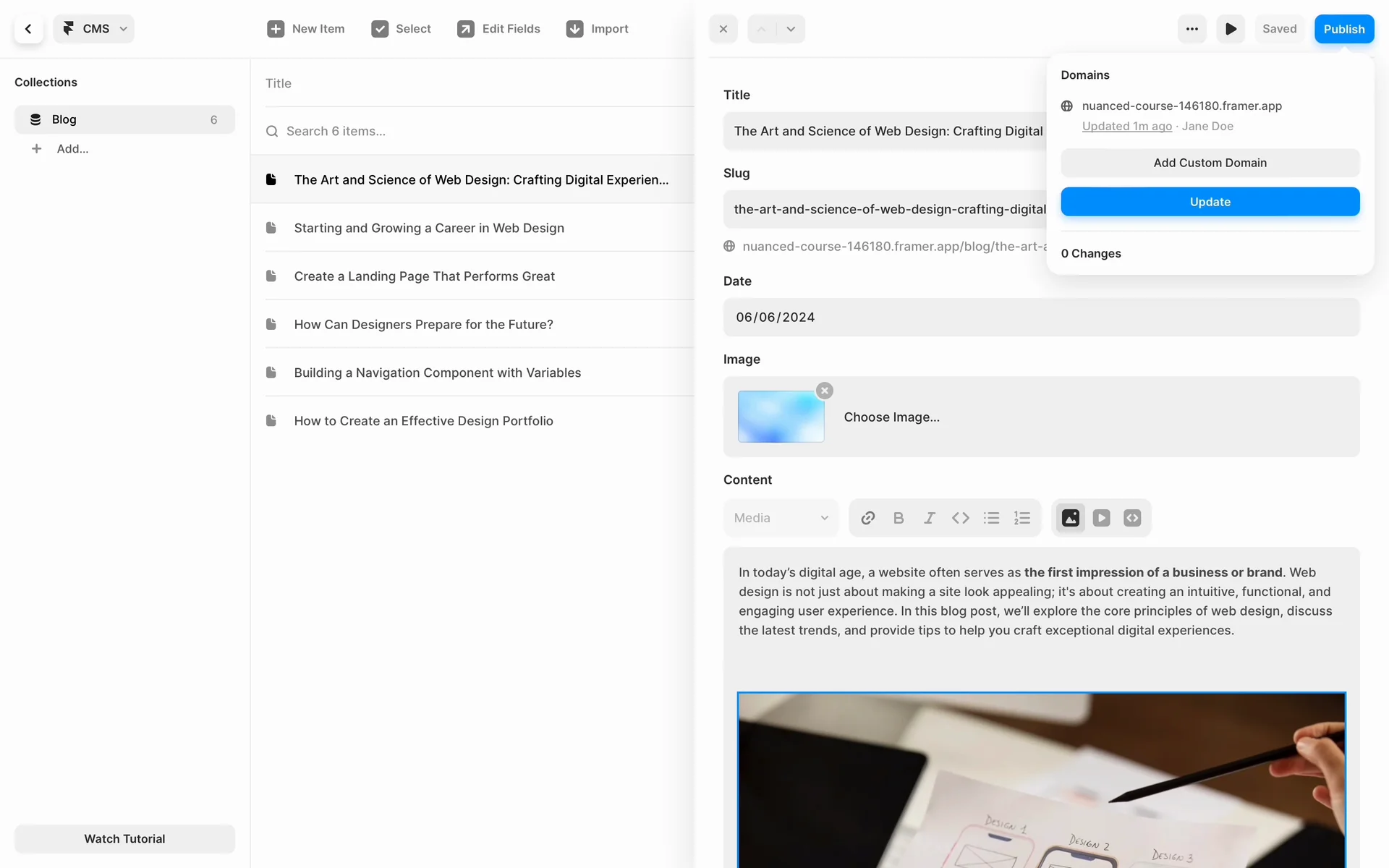Insert code embed block into content
This screenshot has width=1389, height=868.
click(1132, 518)
